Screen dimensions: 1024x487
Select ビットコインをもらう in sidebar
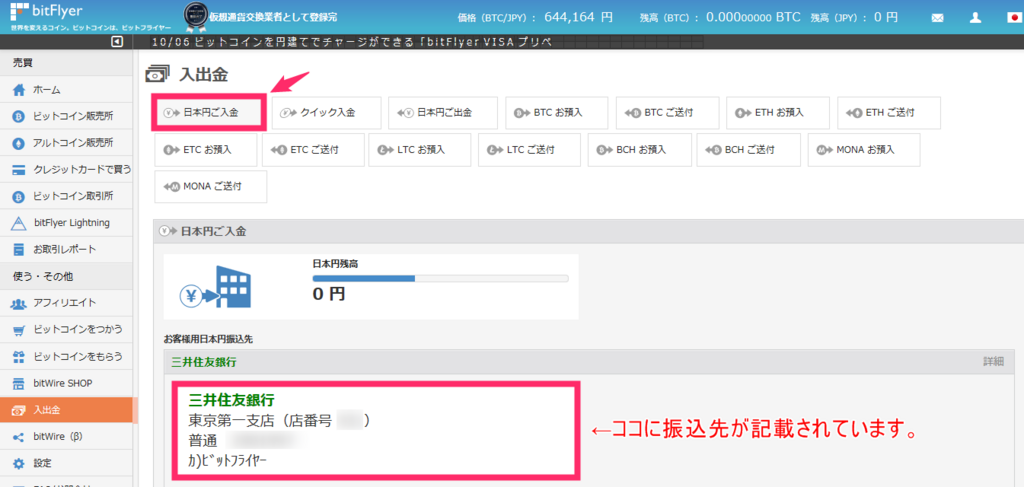(66, 357)
